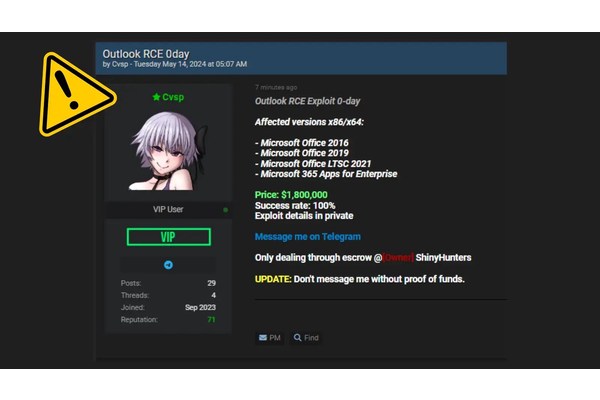Click the ShinyHunters escrow mention
This screenshot has height=400, width=600.
(x=443, y=258)
